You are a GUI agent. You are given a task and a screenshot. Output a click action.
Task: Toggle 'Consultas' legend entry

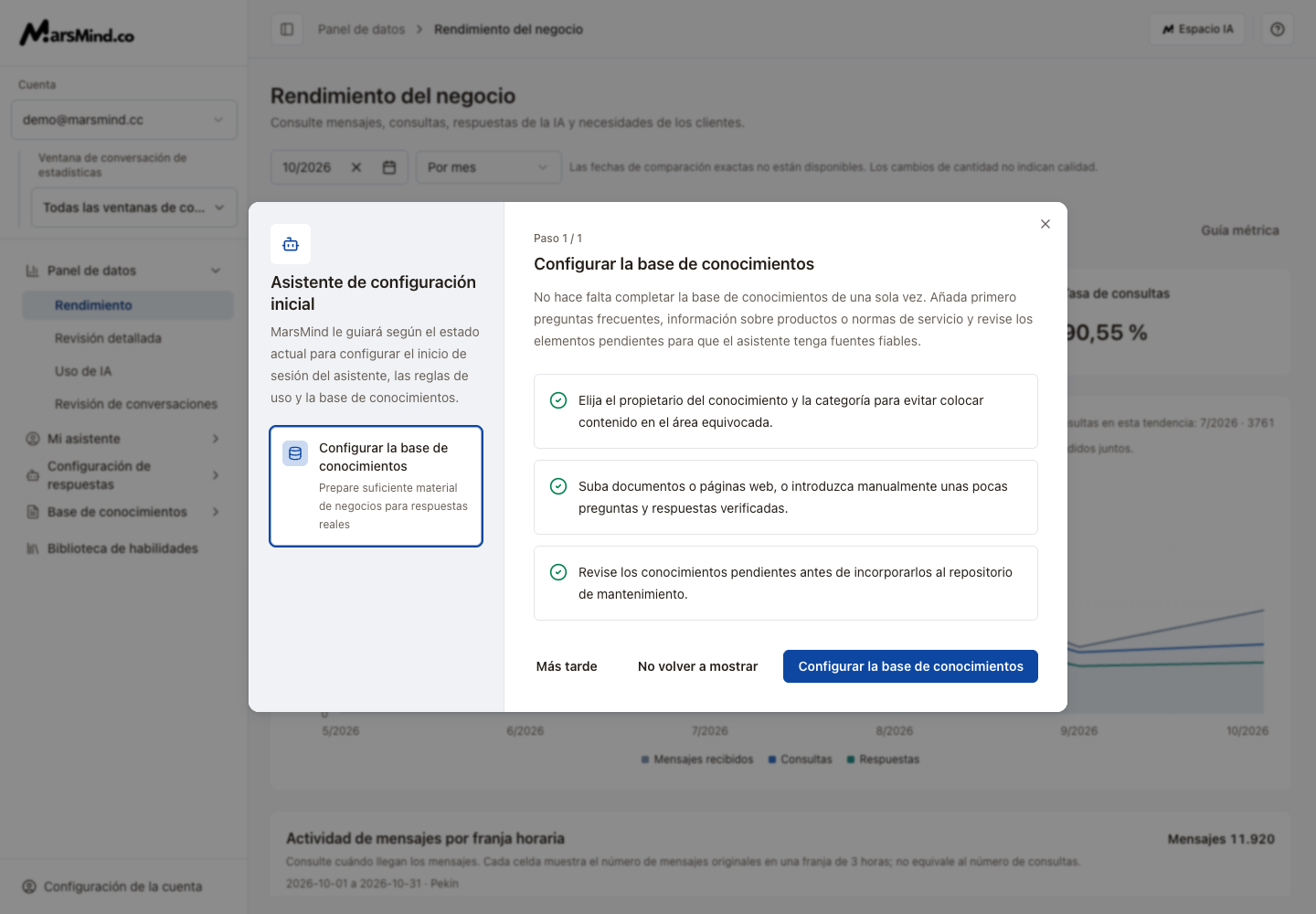tap(801, 760)
